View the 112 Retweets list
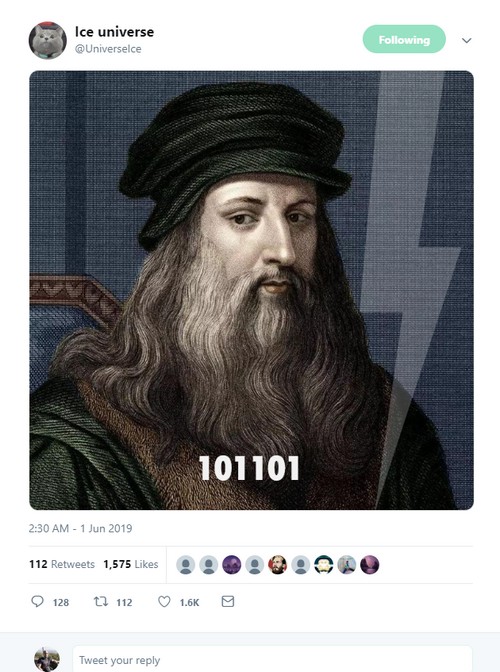The width and height of the screenshot is (500, 672). click(x=62, y=564)
